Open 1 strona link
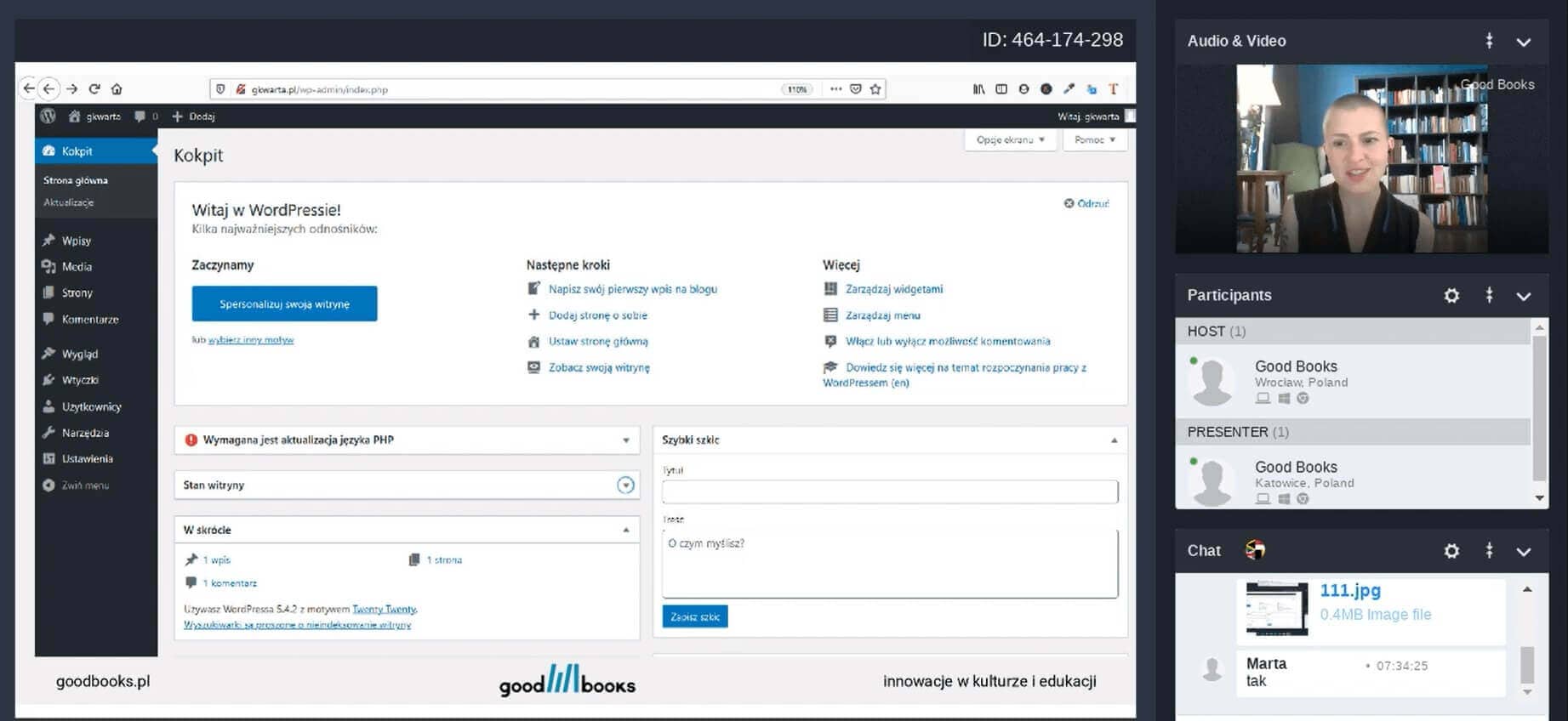Screen dimensions: 1568x721 pyautogui.click(x=444, y=560)
